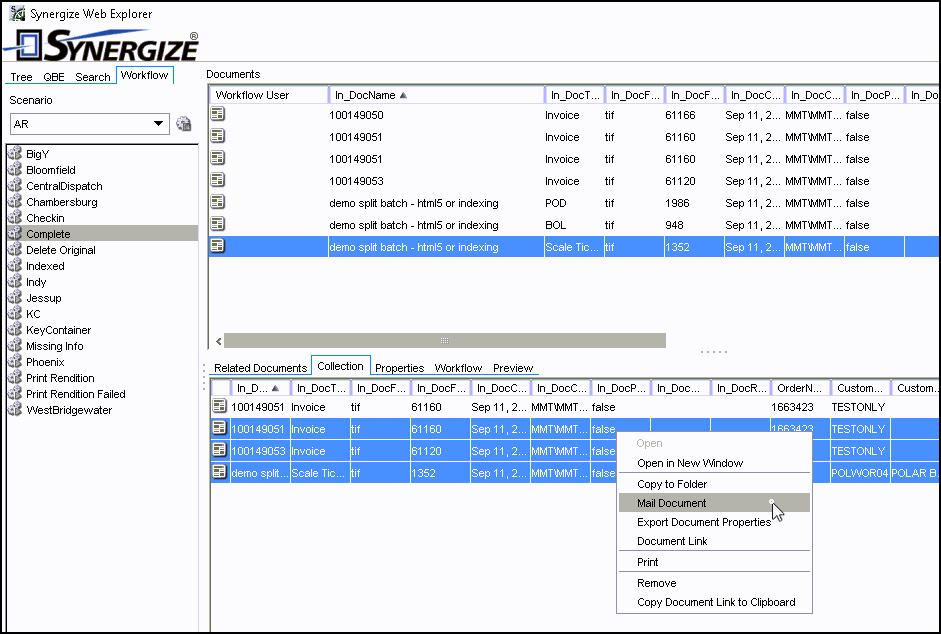
Task: Show the Preview tab
Action: (x=513, y=367)
